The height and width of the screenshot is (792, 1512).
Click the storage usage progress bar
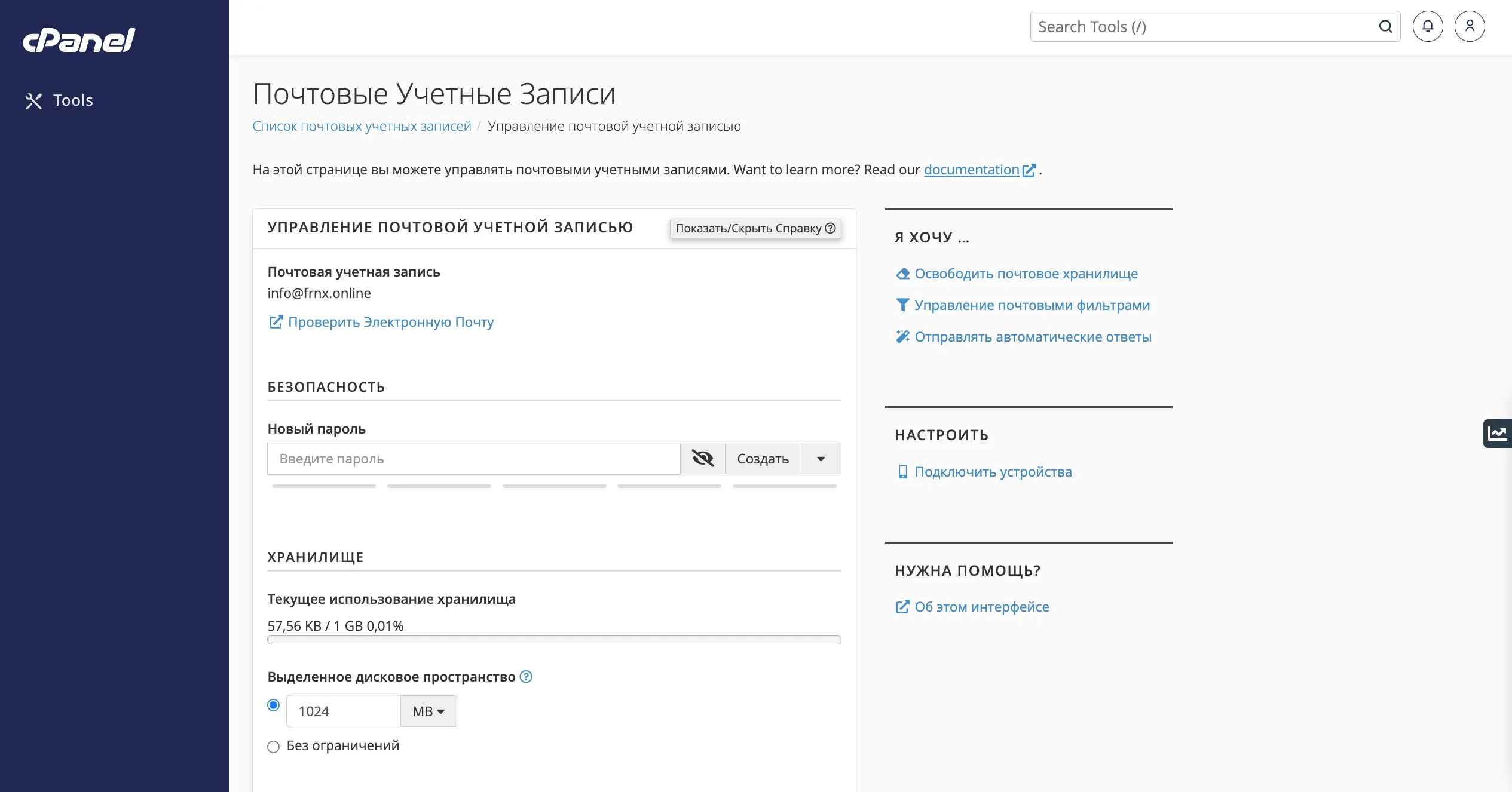click(554, 640)
